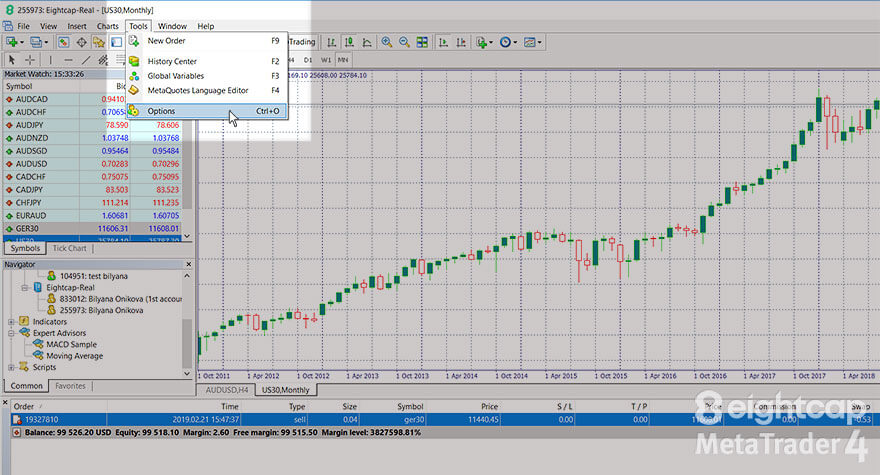
Task: Choose Global Variables in Tools menu
Action: click(207, 76)
